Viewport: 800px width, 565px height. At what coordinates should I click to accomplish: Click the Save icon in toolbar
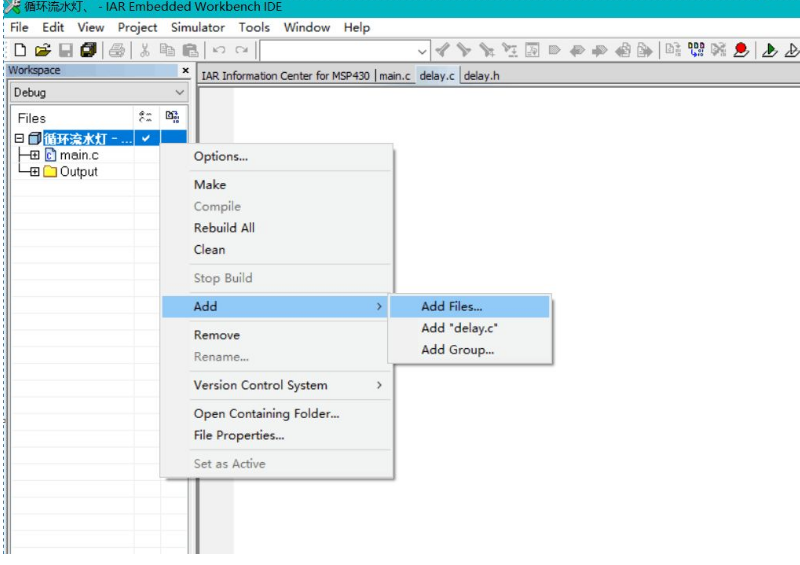pyautogui.click(x=66, y=50)
